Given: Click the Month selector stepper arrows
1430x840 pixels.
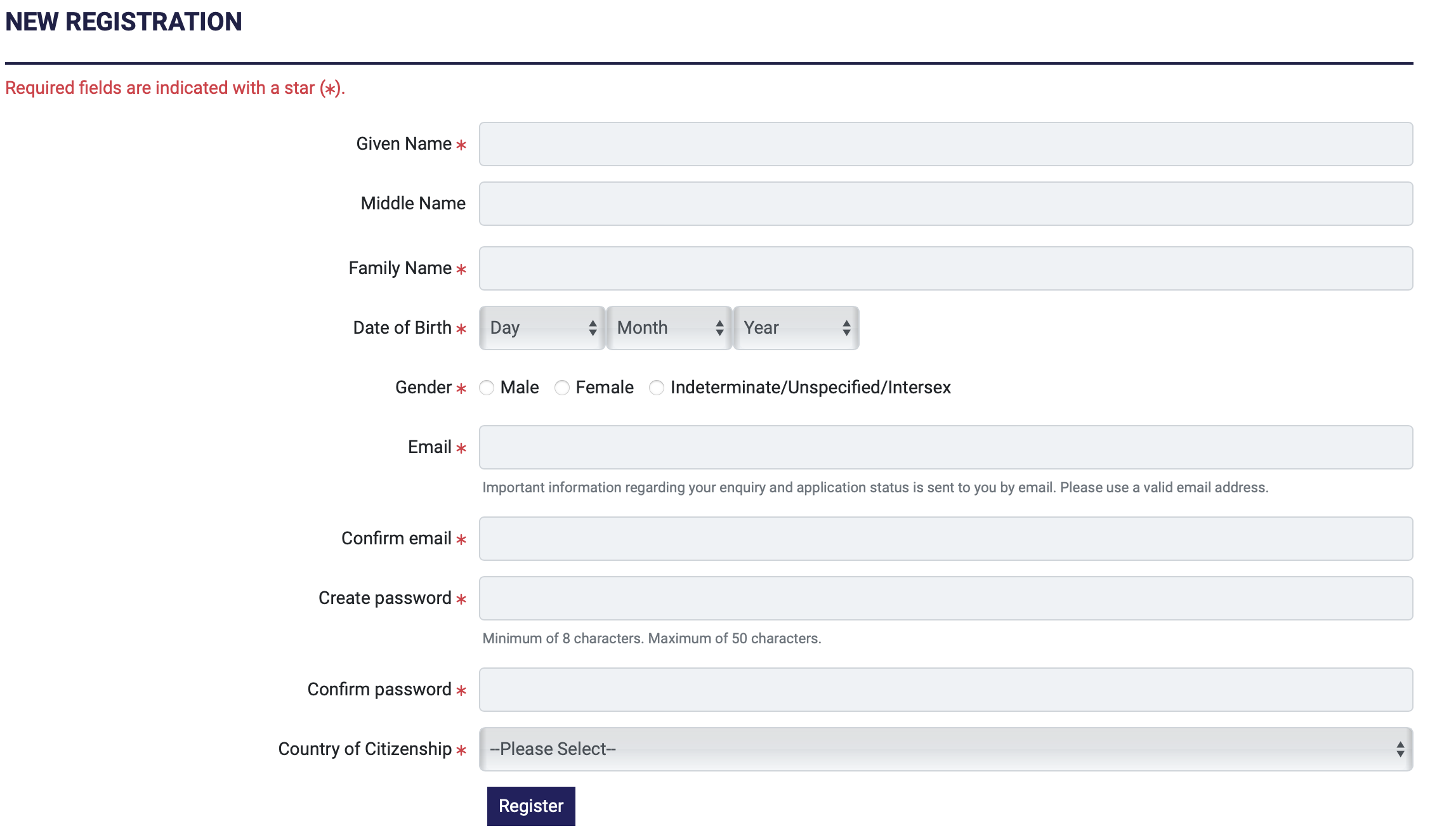Looking at the screenshot, I should (719, 328).
